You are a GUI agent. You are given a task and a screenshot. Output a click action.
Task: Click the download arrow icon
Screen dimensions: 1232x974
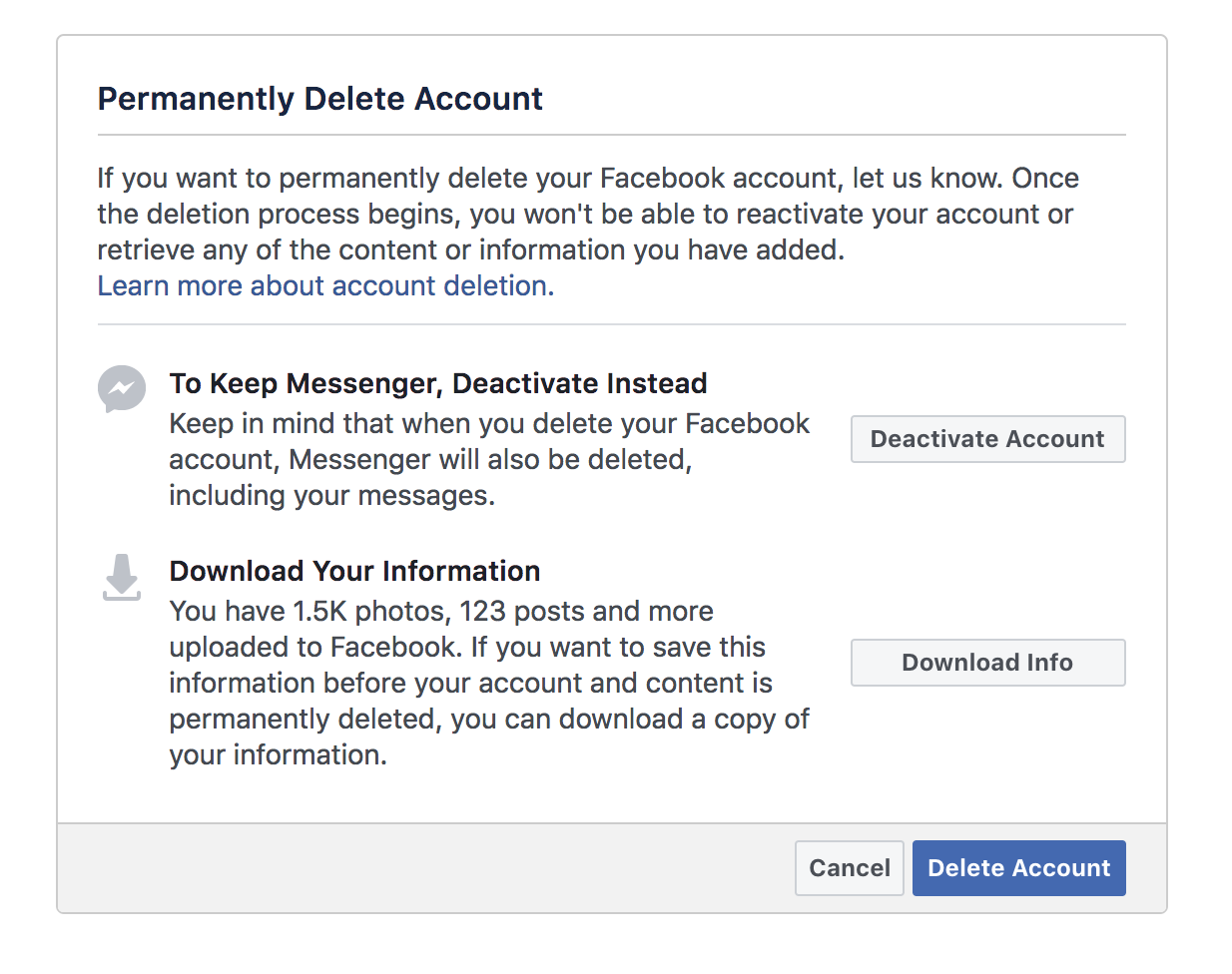tap(122, 577)
